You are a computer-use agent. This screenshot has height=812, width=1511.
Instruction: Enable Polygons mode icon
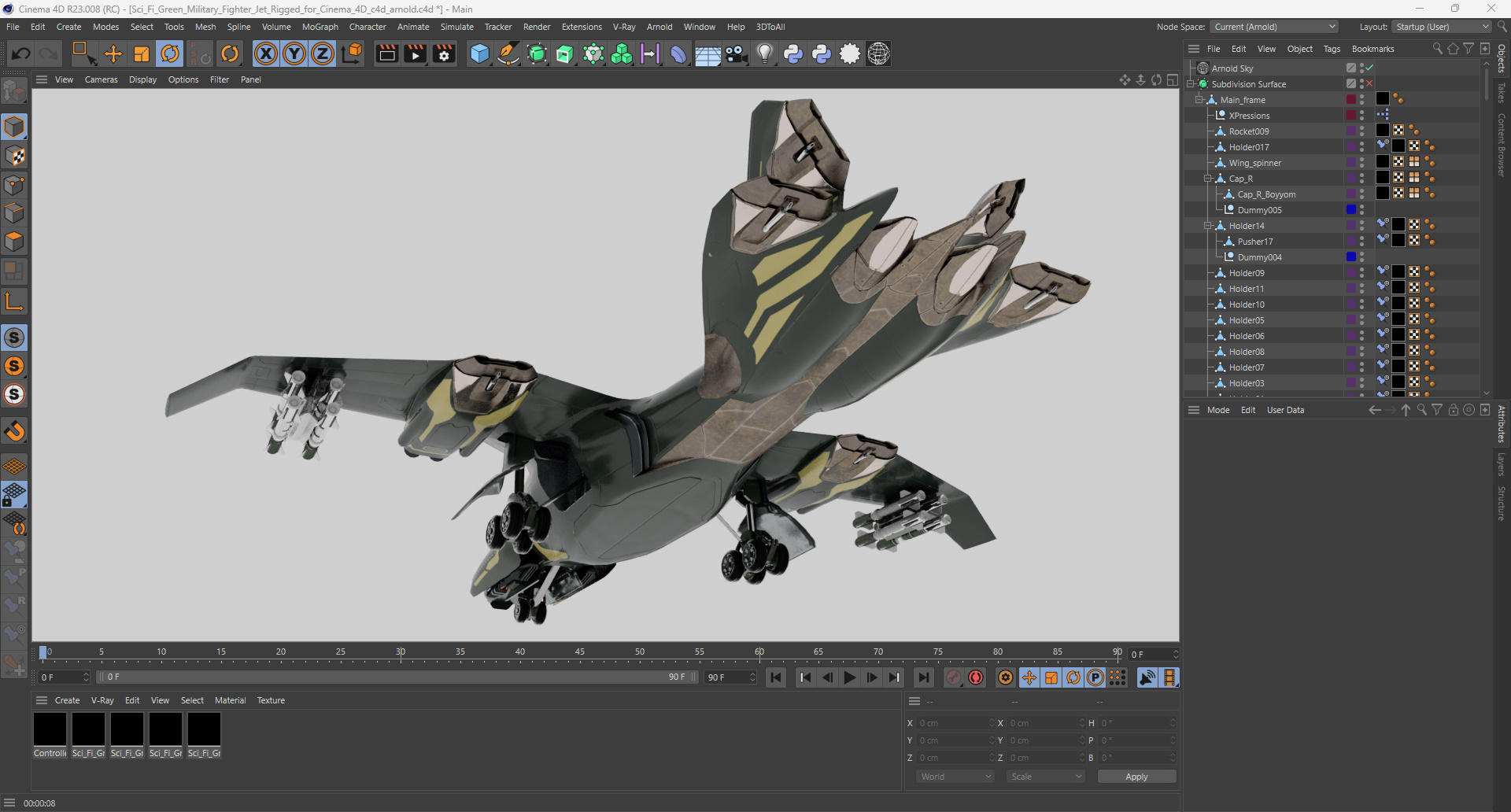coord(14,242)
